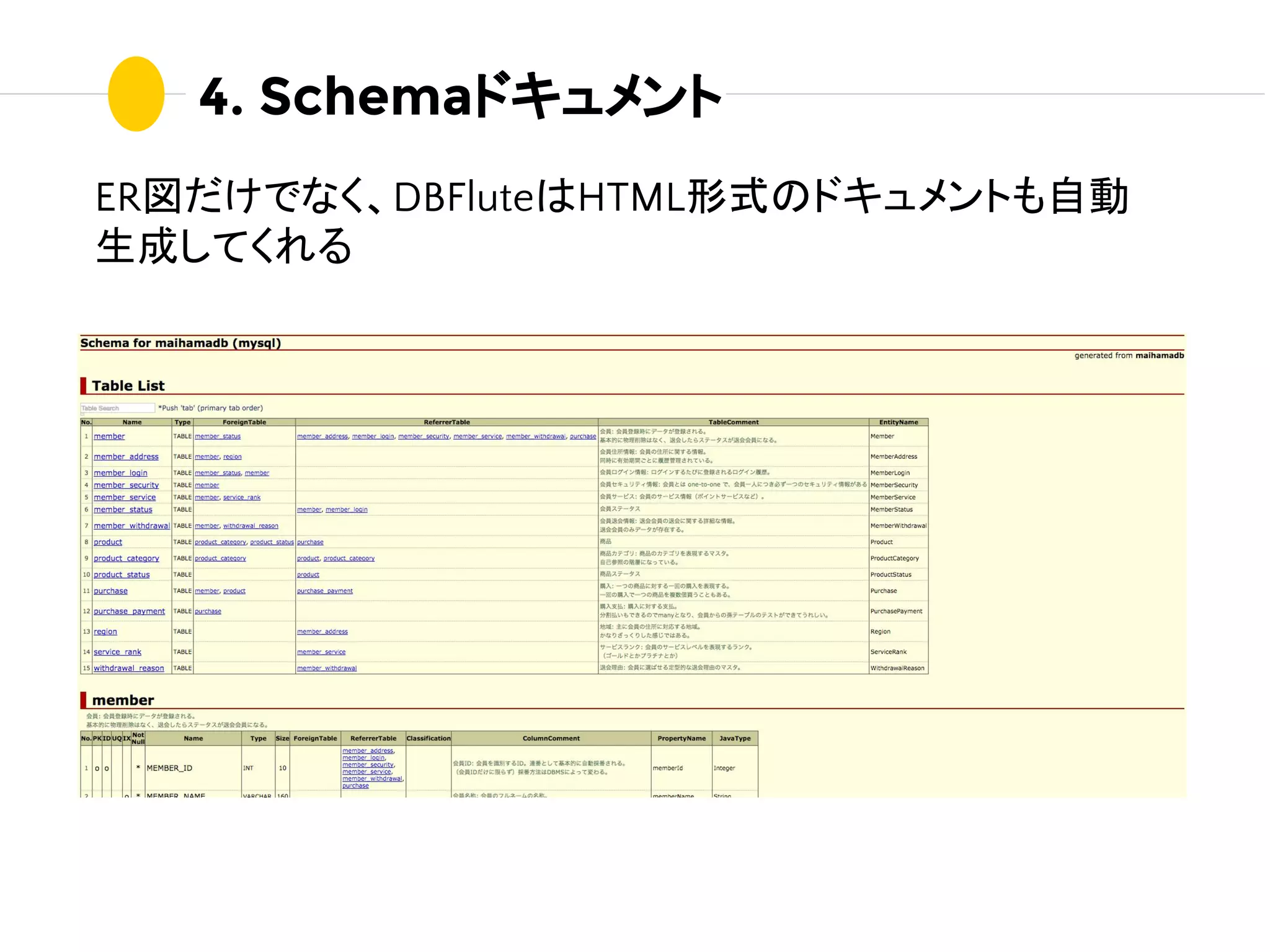Follow product foreign table link in purchase row

[234, 591]
